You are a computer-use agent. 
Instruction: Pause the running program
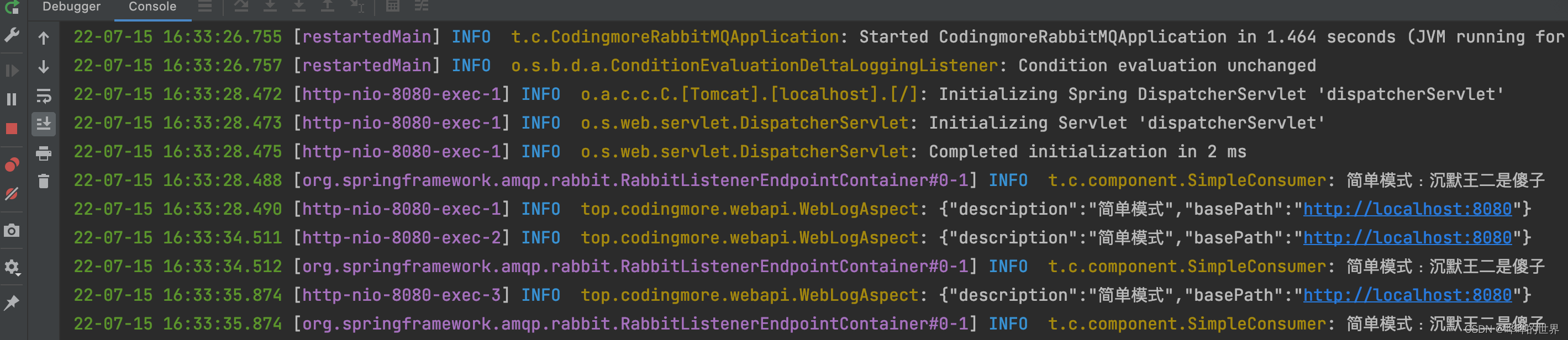[x=12, y=99]
